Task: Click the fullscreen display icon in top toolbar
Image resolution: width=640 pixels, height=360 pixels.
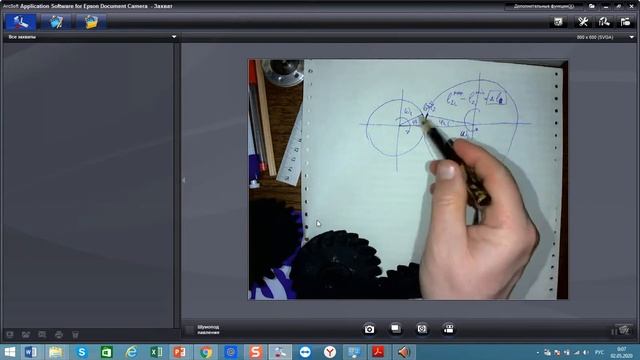Action: coord(558,22)
